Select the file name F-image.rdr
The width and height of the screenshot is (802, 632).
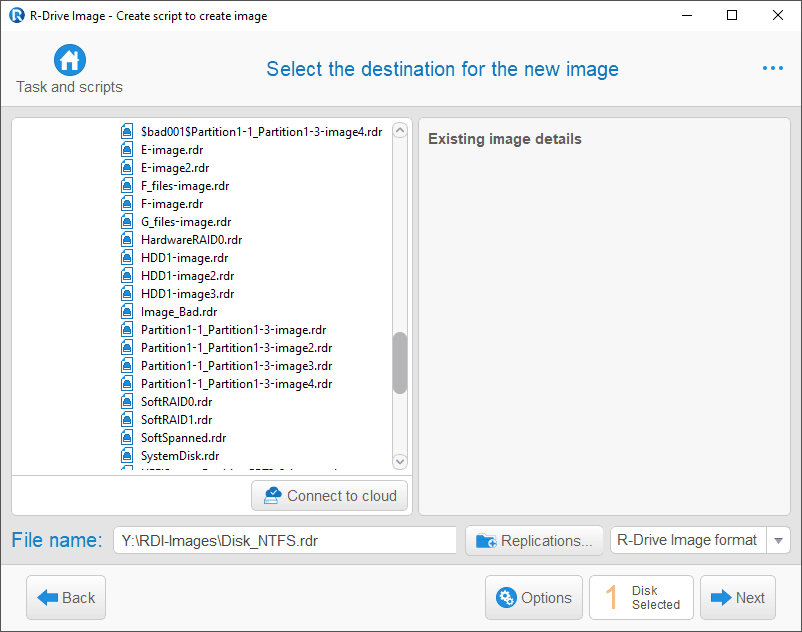point(172,204)
